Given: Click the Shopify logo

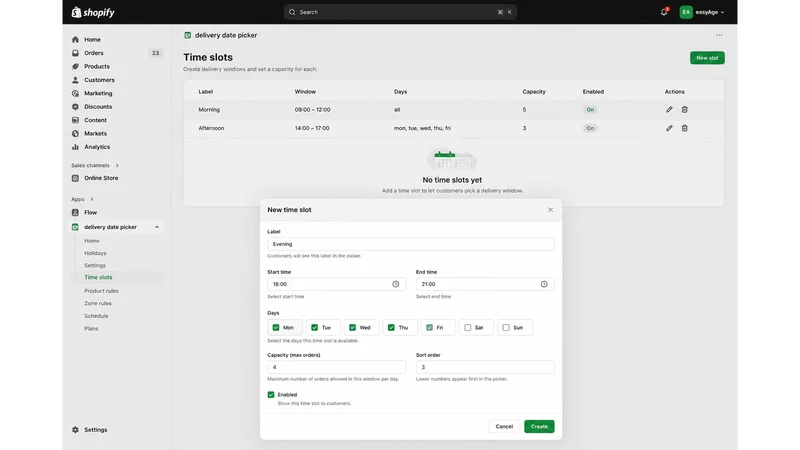Looking at the screenshot, I should pyautogui.click(x=93, y=12).
